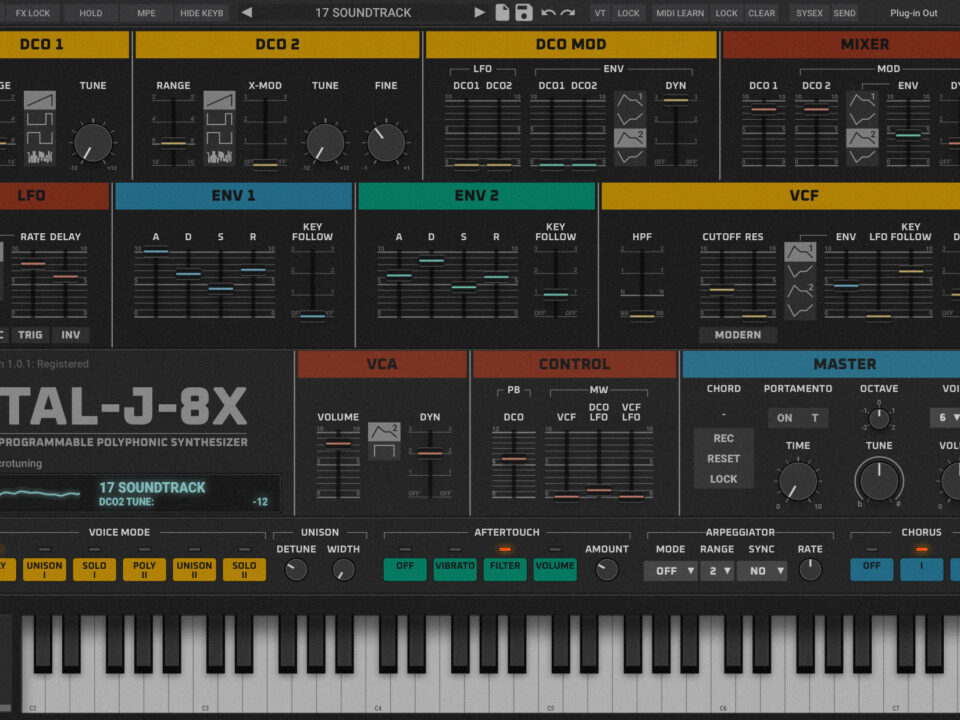Click the redo arrow icon
This screenshot has width=960, height=720.
568,13
